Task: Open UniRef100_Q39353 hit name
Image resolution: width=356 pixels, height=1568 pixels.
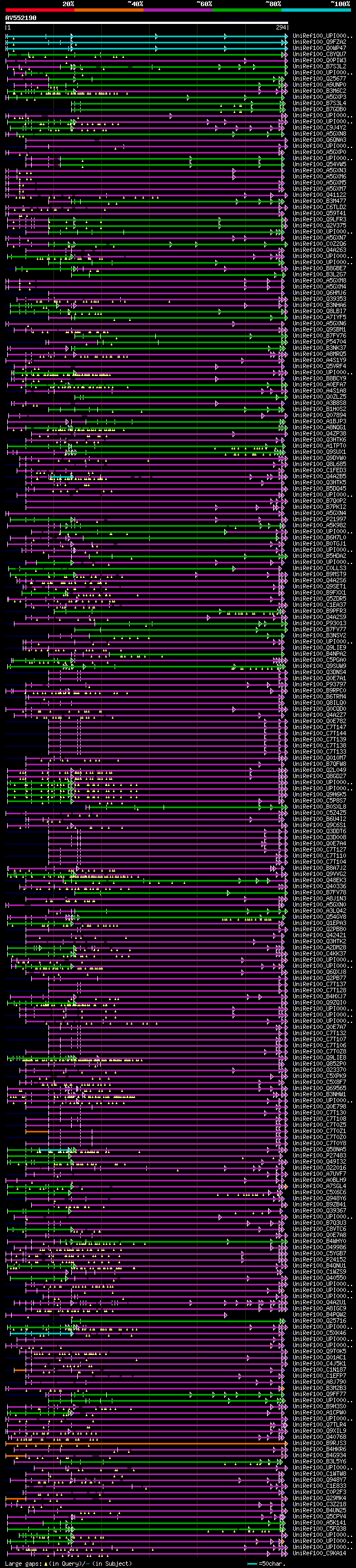Action: 319,299
